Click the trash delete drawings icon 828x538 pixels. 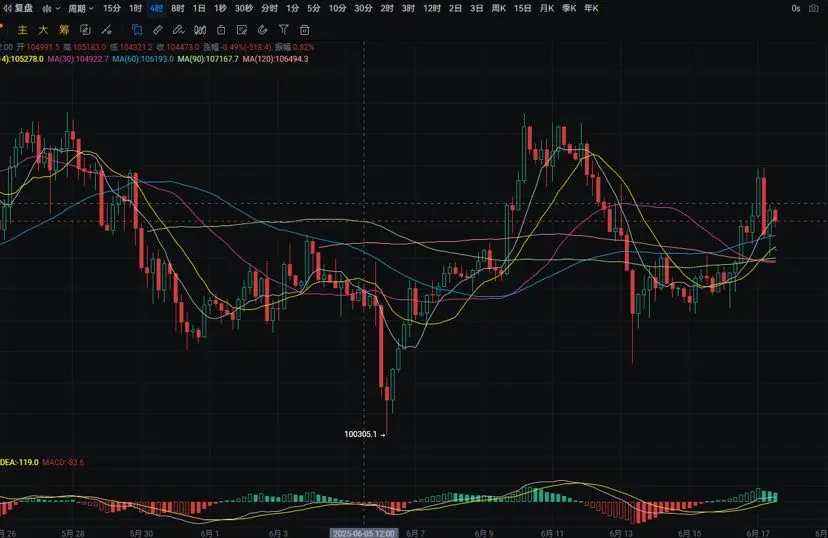[x=305, y=30]
